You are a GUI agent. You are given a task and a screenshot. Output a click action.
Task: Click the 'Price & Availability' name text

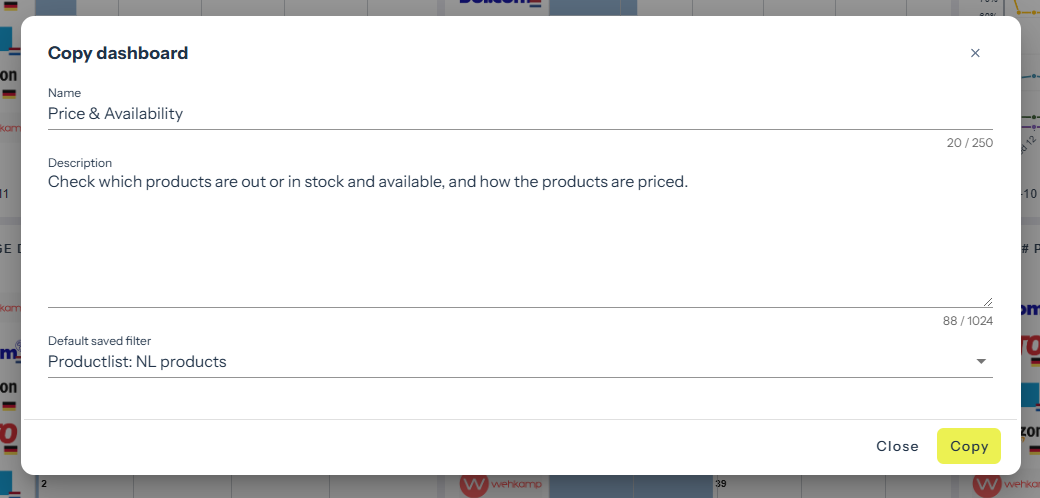[116, 114]
